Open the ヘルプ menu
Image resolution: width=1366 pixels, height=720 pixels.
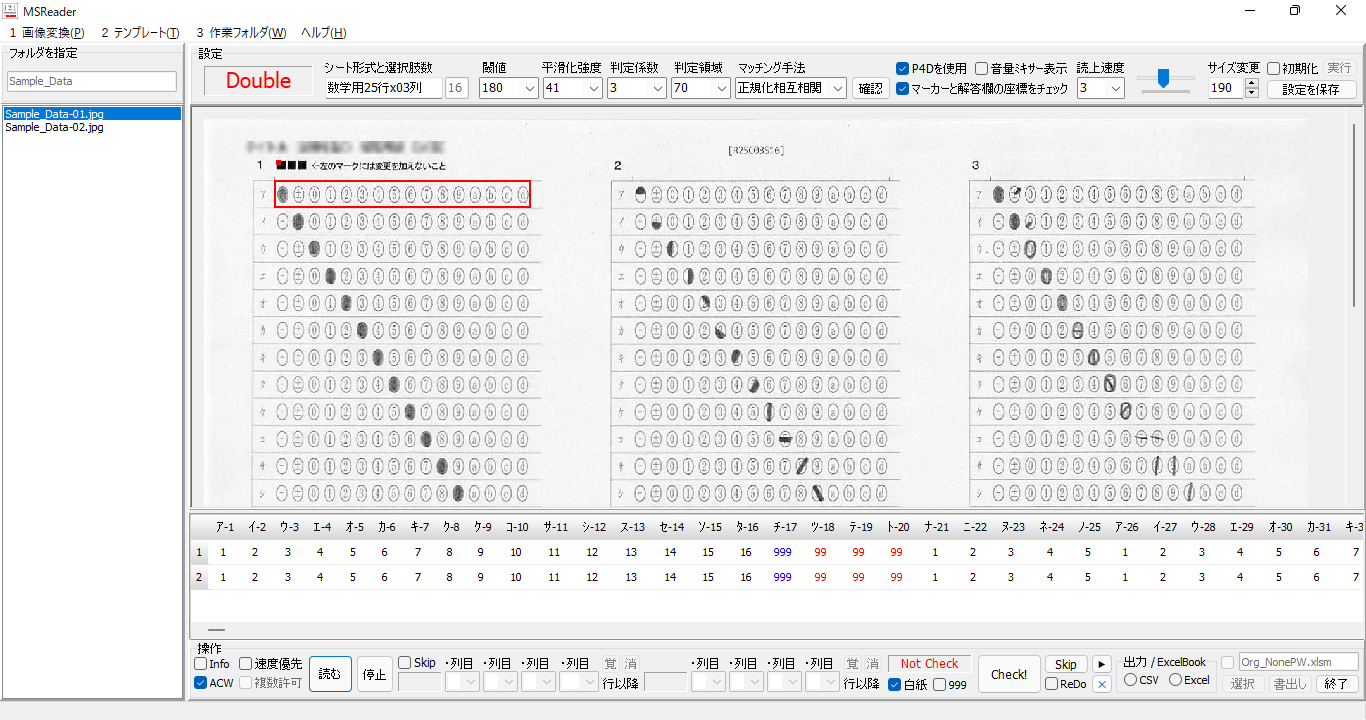pos(323,33)
